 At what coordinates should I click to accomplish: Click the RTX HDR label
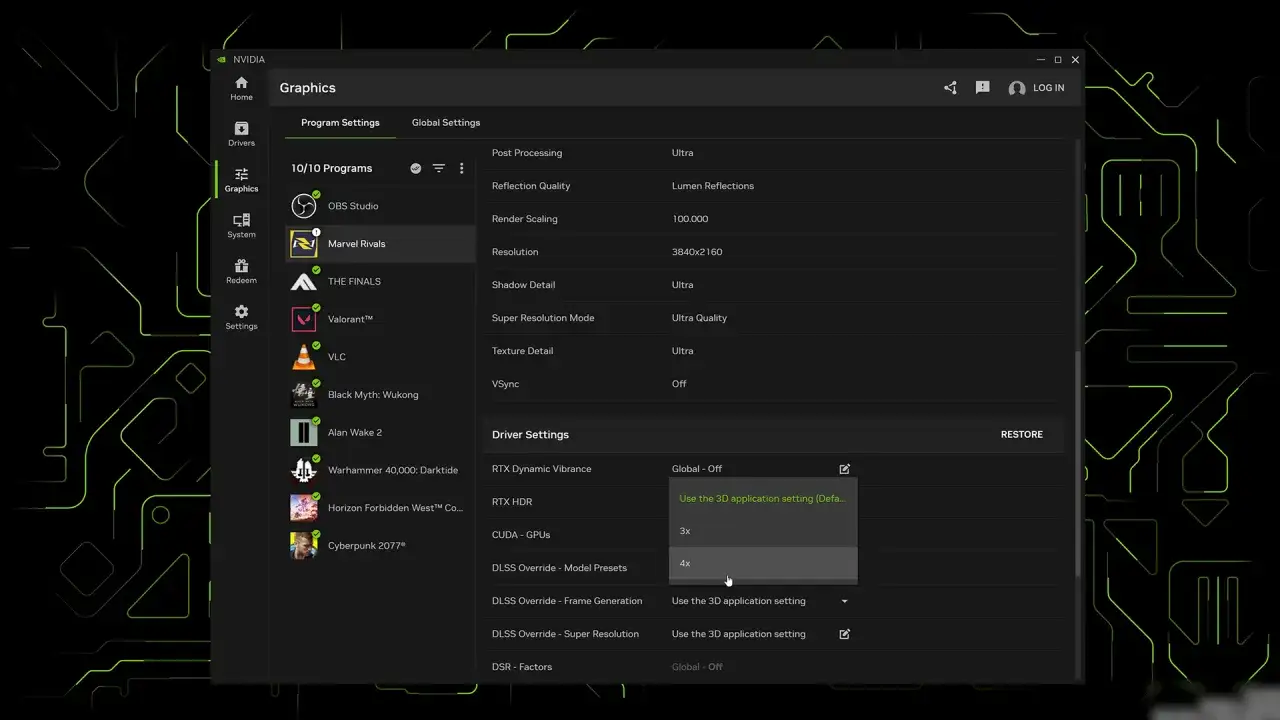(x=512, y=502)
